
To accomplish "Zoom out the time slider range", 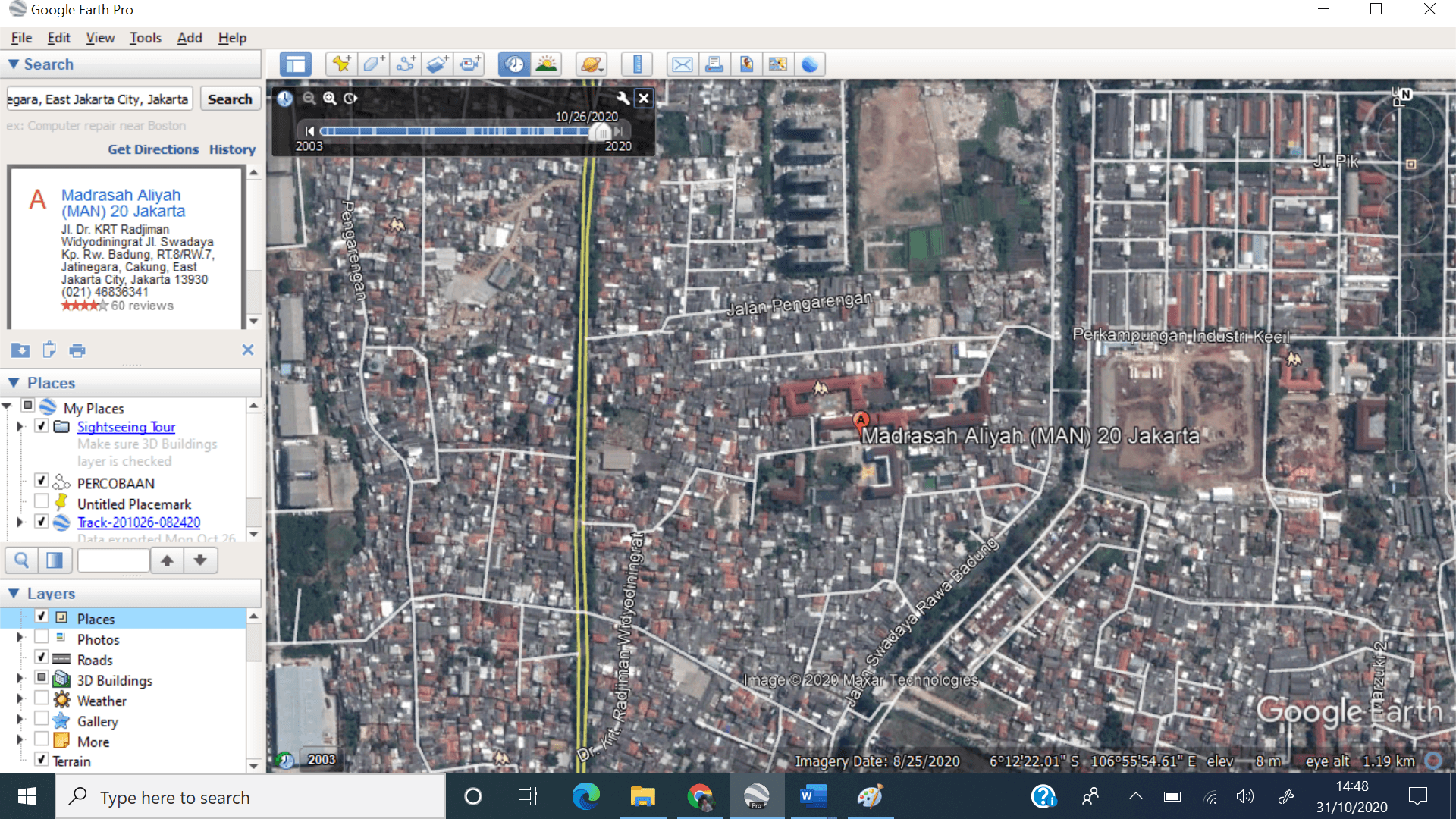I will point(309,98).
